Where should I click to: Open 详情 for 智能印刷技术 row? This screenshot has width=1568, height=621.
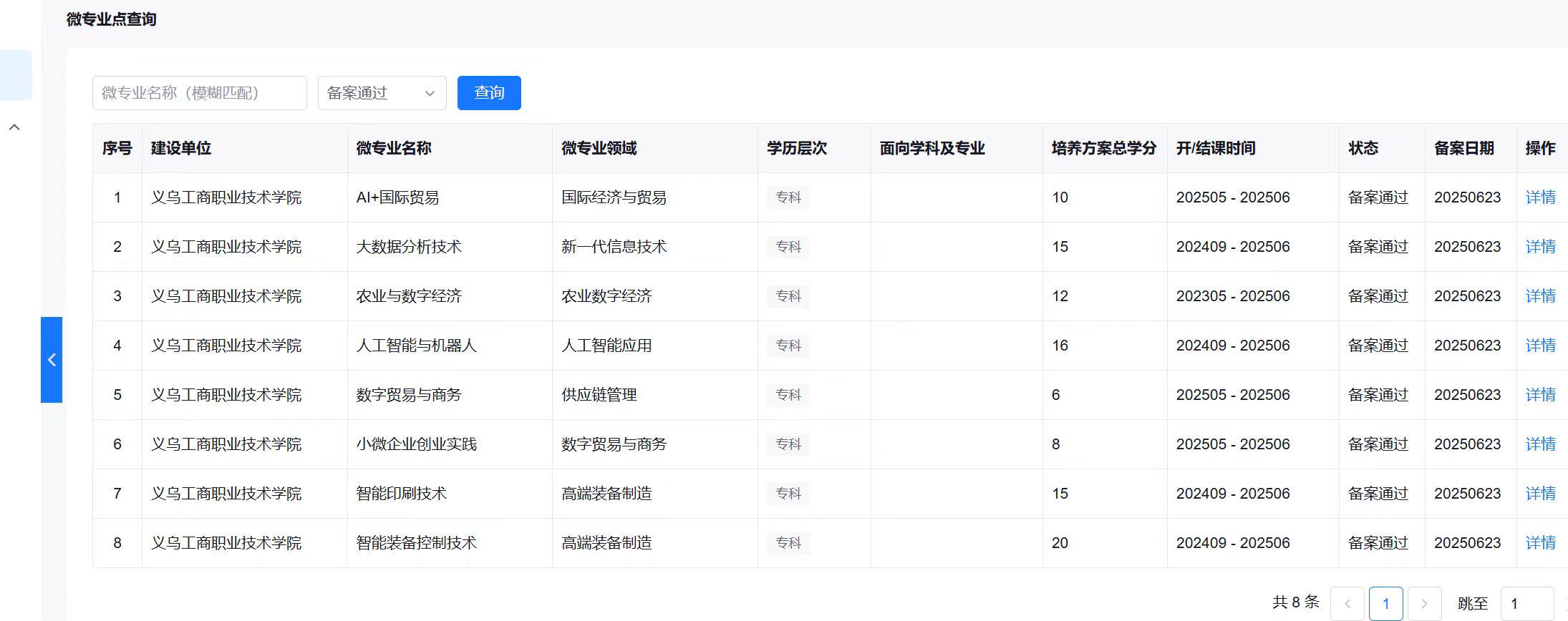click(x=1540, y=494)
